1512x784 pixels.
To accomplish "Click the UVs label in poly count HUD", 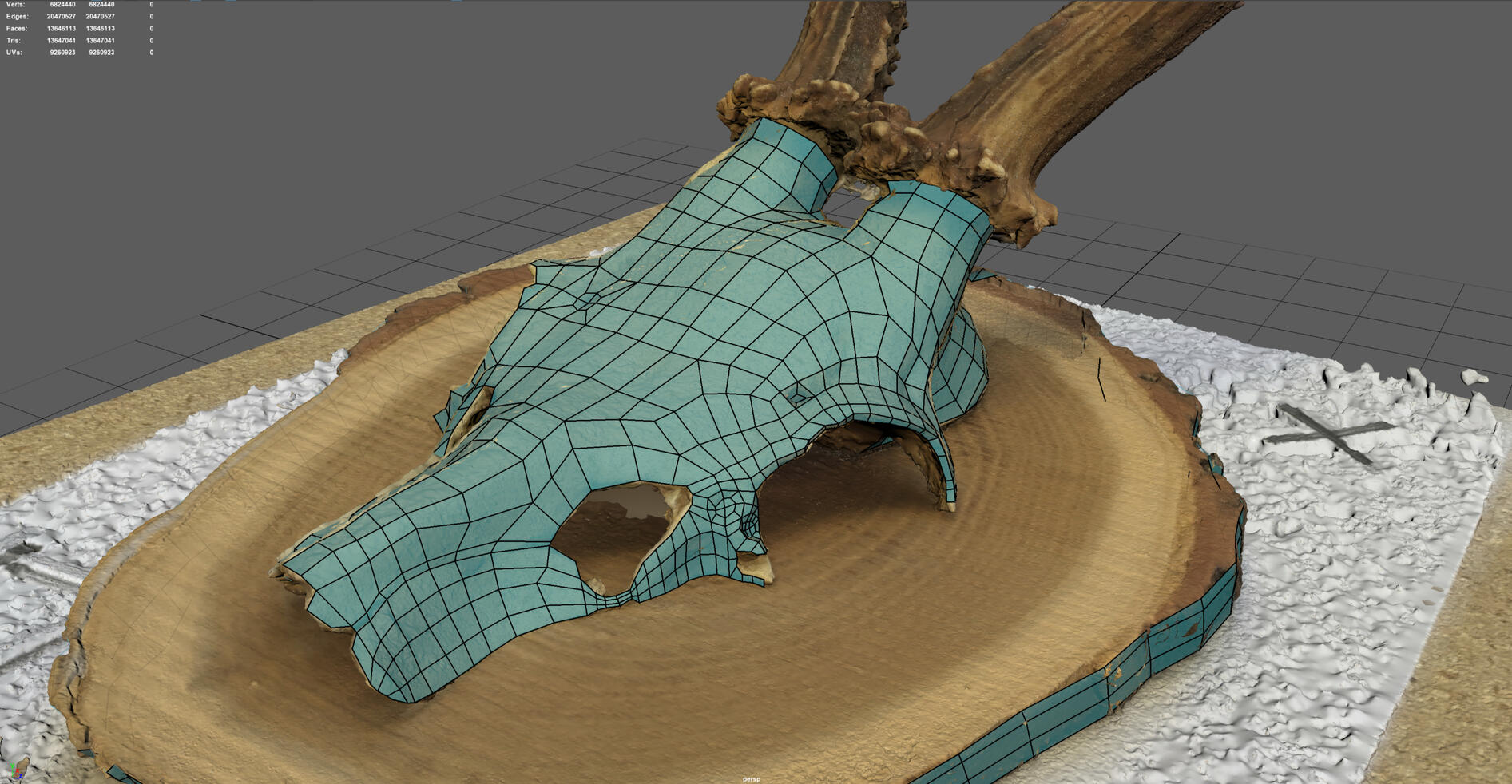I will 14,53.
